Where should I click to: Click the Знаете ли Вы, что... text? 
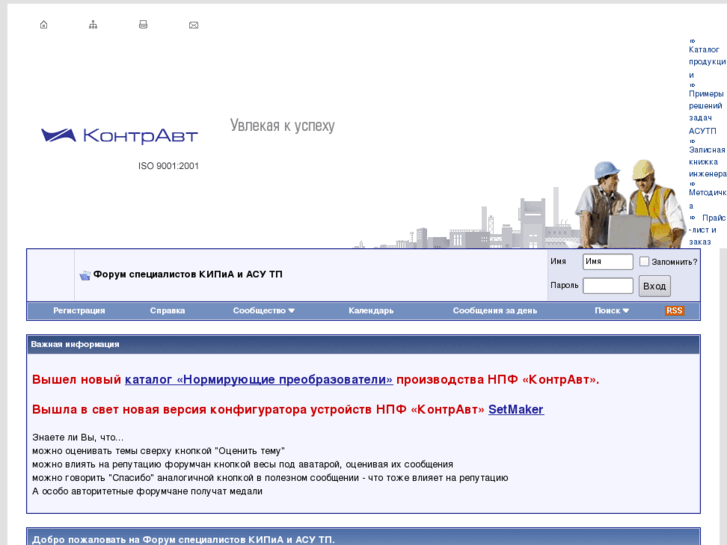tap(78, 437)
